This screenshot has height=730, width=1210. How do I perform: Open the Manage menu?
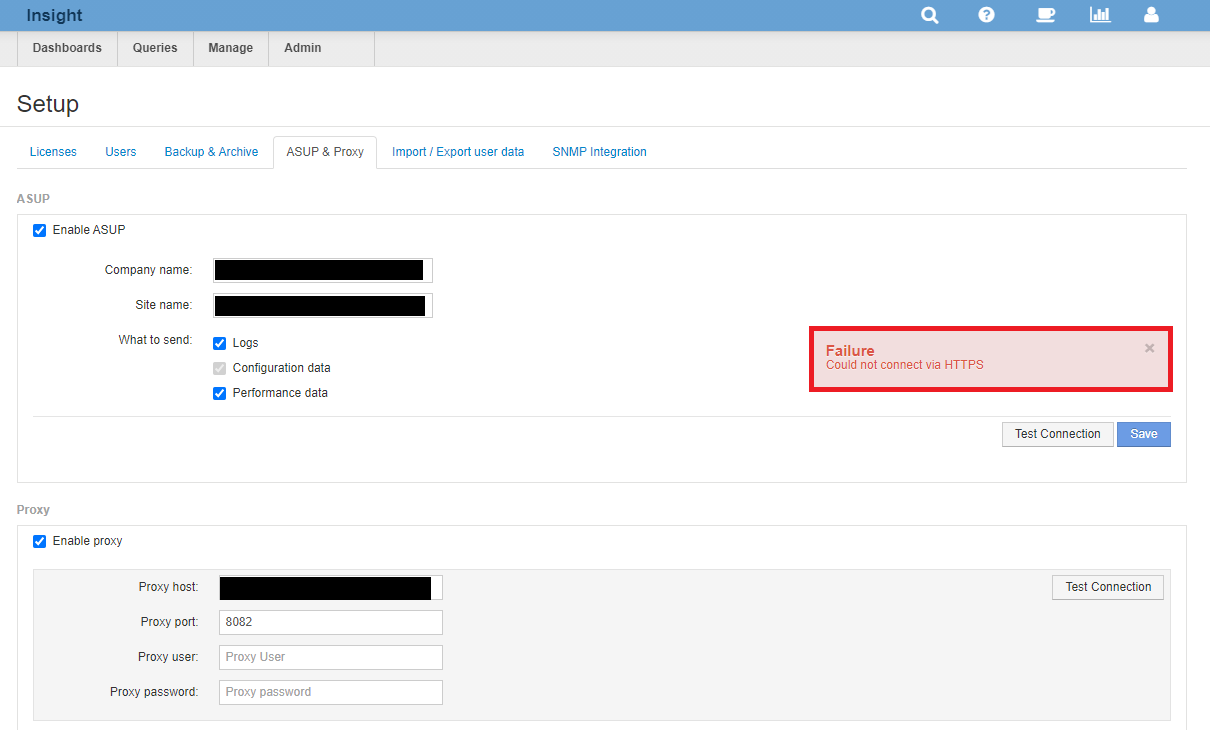pos(230,48)
